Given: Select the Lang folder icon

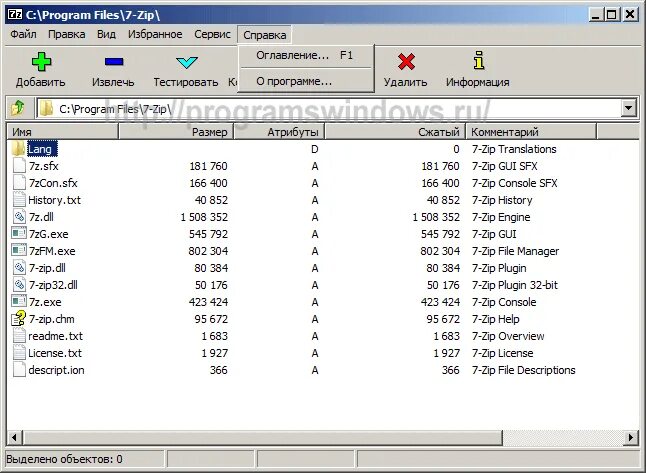Looking at the screenshot, I should click(x=19, y=149).
